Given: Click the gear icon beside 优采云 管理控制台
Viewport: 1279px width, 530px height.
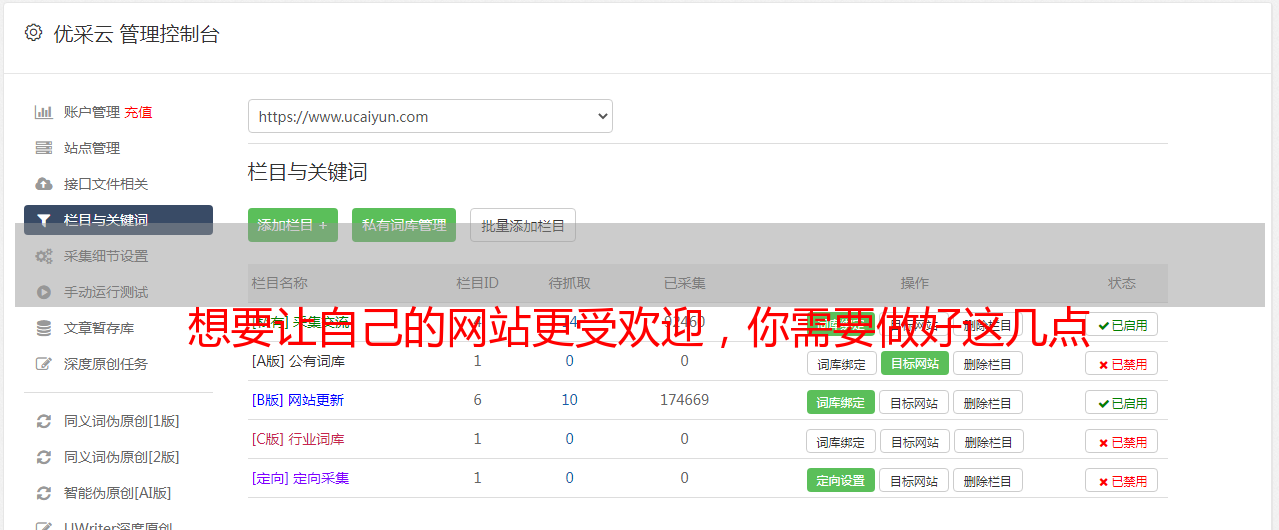Looking at the screenshot, I should pos(33,33).
